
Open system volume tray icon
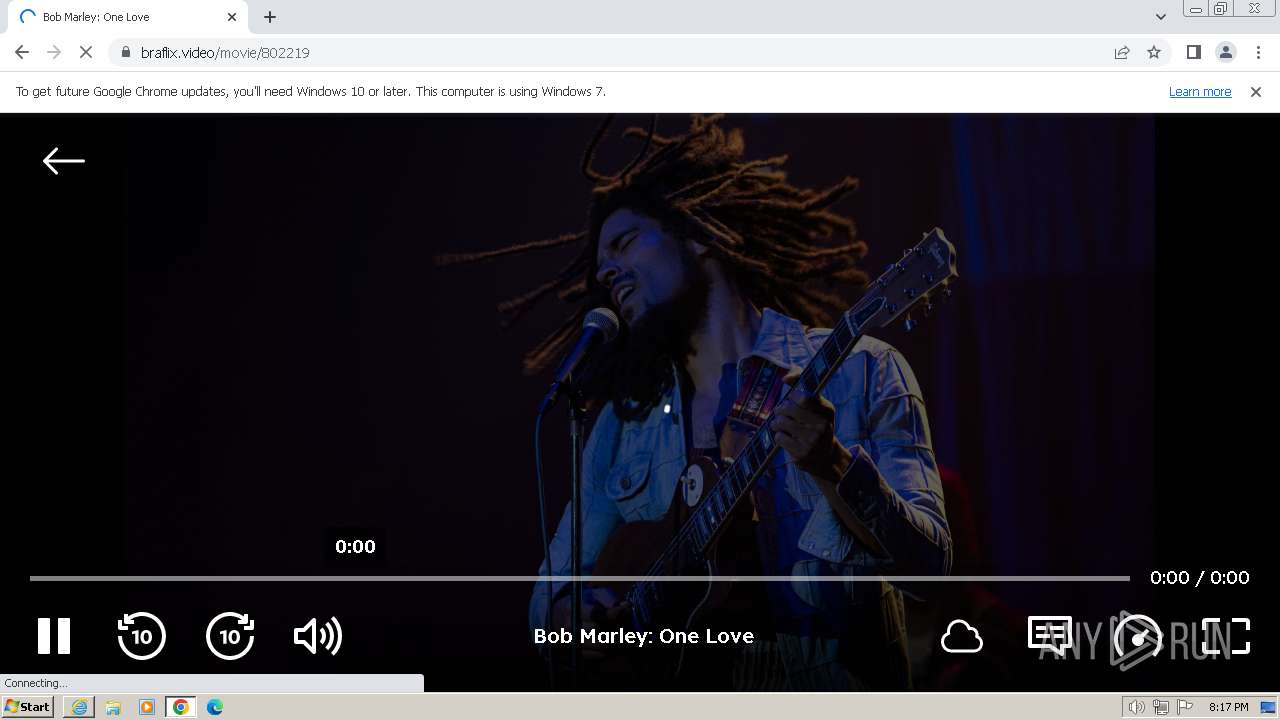coord(1136,707)
